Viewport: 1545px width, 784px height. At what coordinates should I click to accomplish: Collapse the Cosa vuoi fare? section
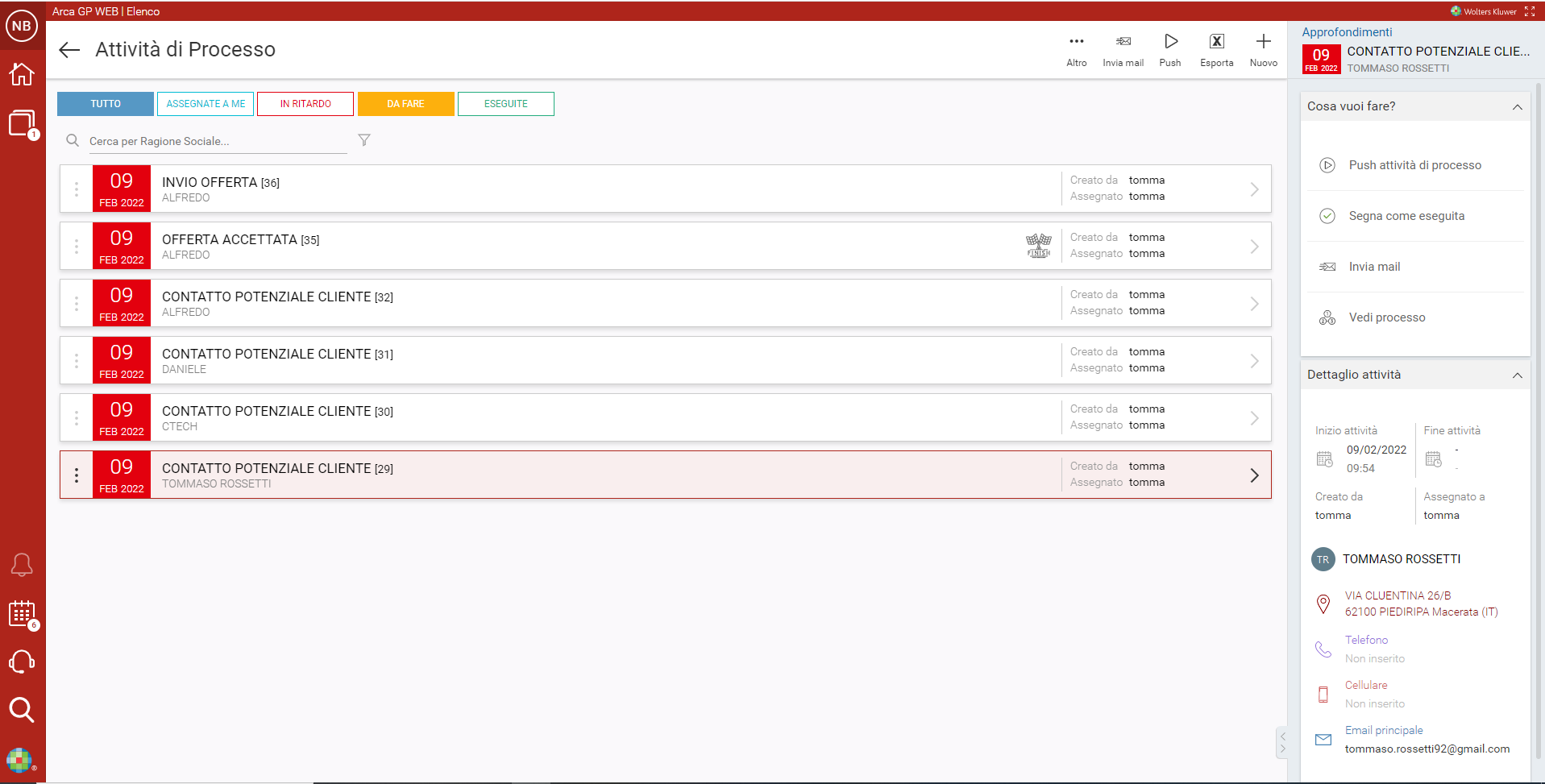pos(1518,107)
